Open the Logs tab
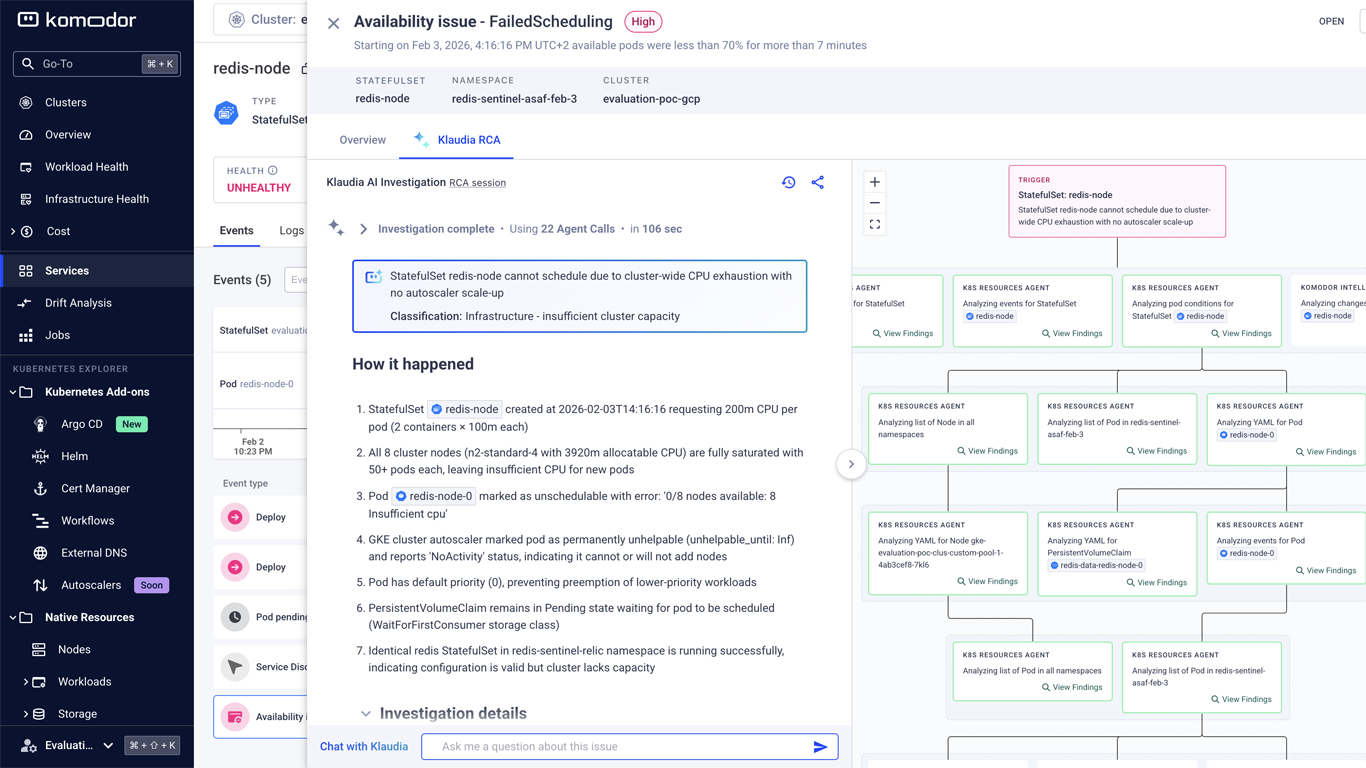The height and width of the screenshot is (768, 1366). pos(291,230)
